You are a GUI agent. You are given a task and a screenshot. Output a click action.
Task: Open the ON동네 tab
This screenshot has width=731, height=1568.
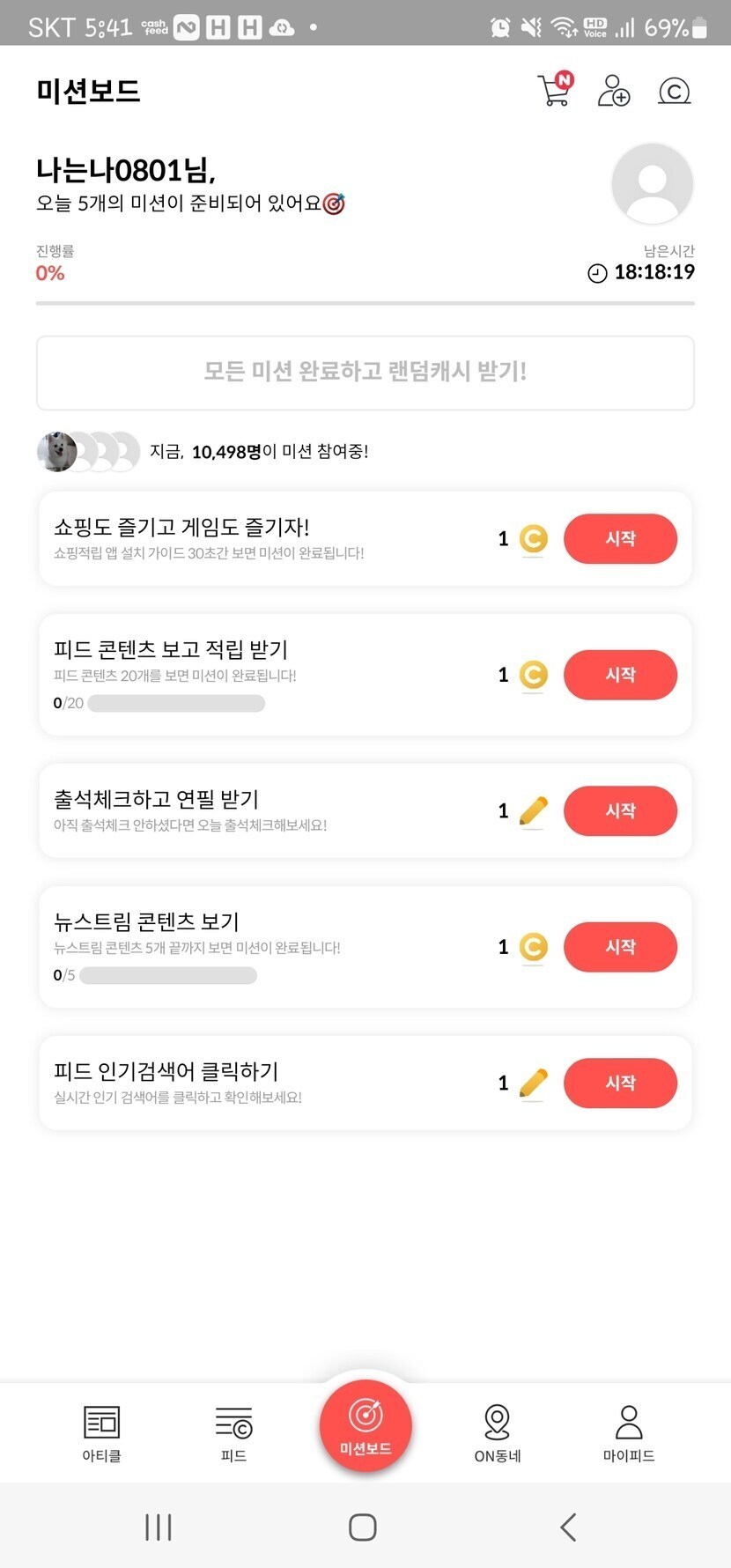(498, 1433)
